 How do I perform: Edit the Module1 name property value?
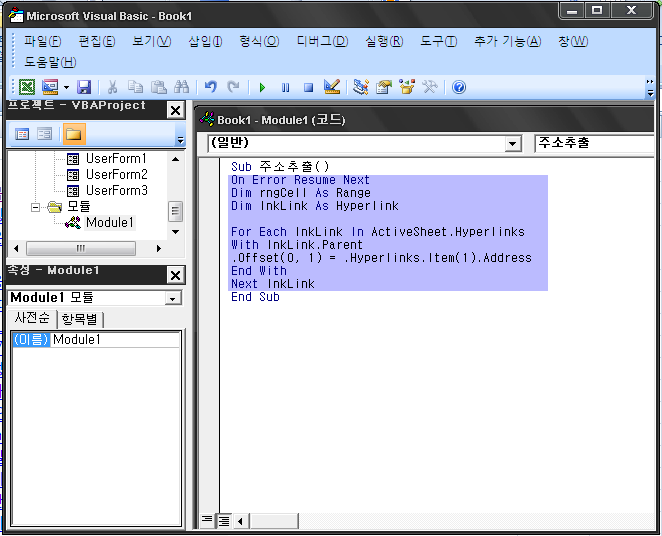[116, 340]
